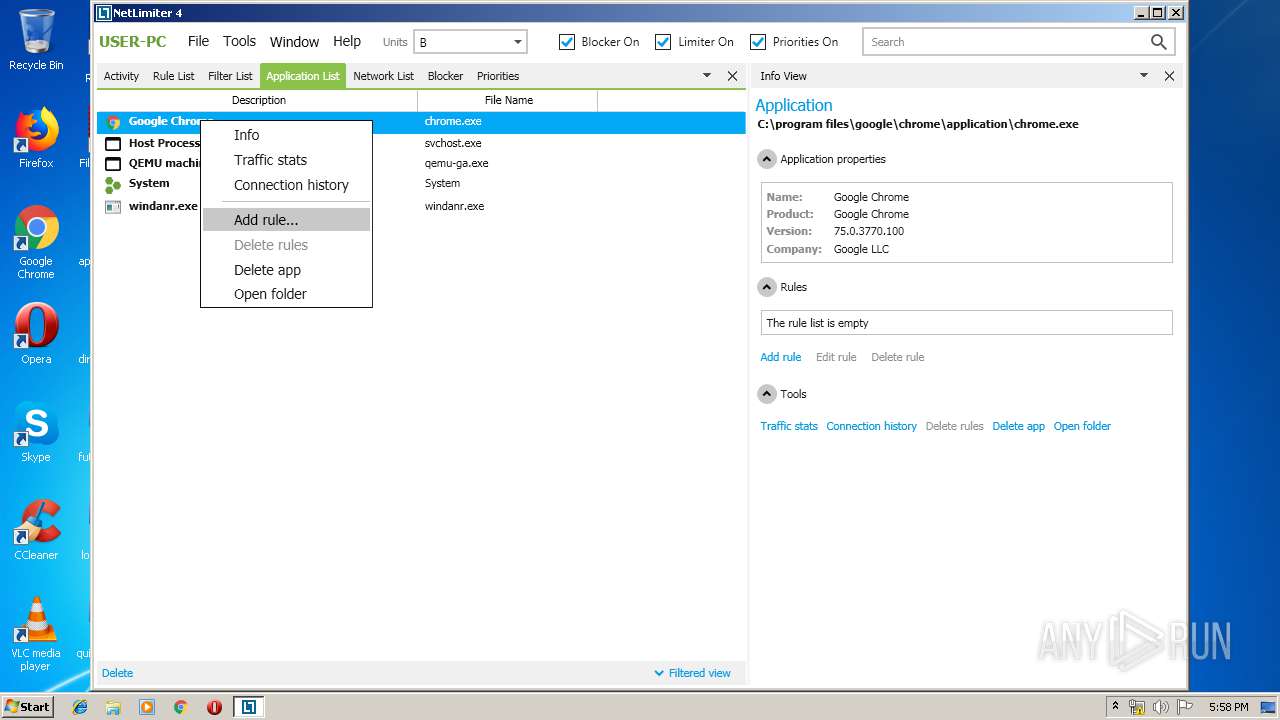Open Application List panel options dropdown arrow
The width and height of the screenshot is (1280, 720).
pos(707,76)
